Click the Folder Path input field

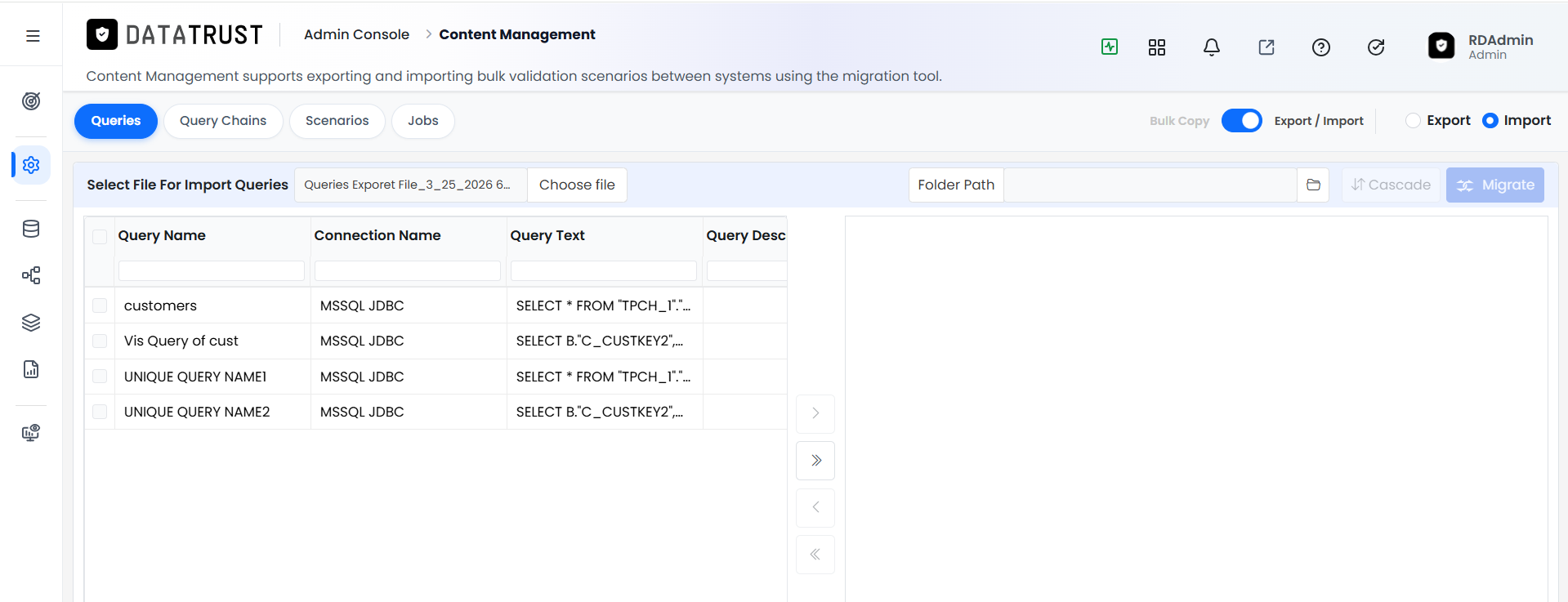1150,185
